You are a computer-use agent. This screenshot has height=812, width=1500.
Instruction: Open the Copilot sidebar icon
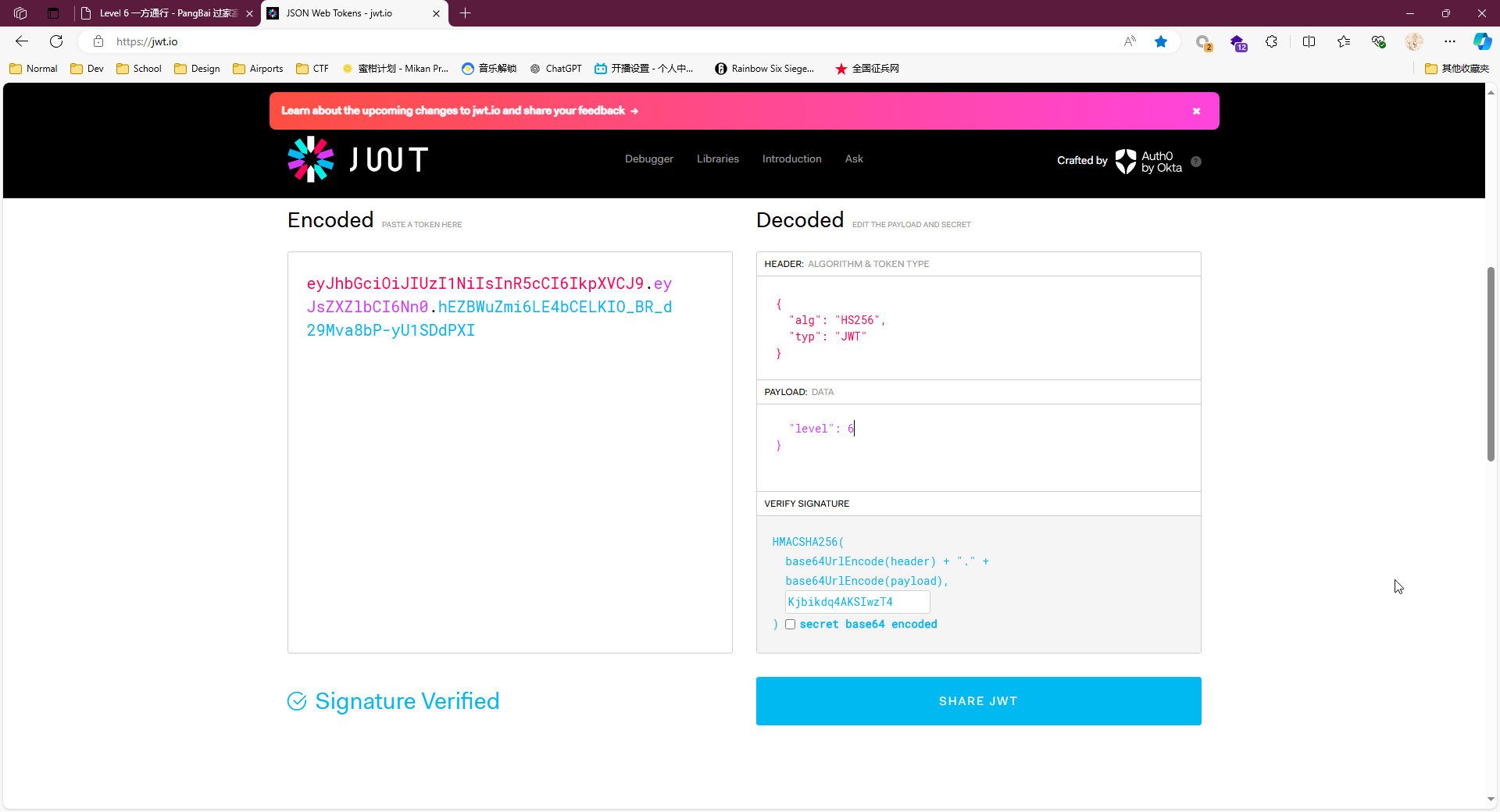point(1482,41)
